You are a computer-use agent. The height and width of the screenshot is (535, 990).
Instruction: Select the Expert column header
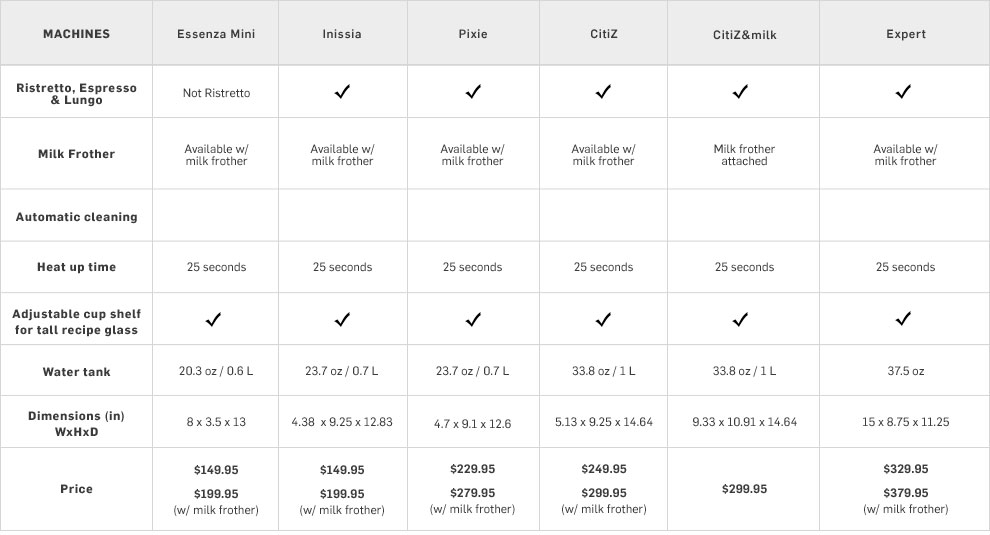(905, 34)
